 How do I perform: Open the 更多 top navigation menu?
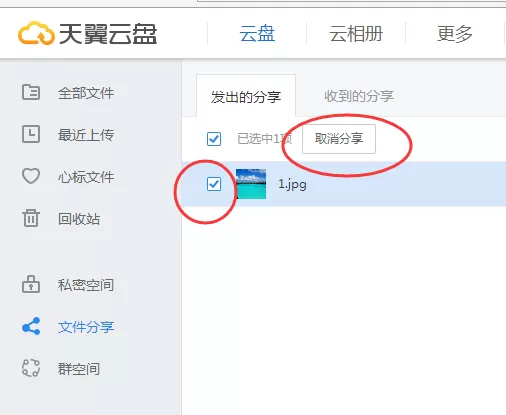pyautogui.click(x=455, y=34)
